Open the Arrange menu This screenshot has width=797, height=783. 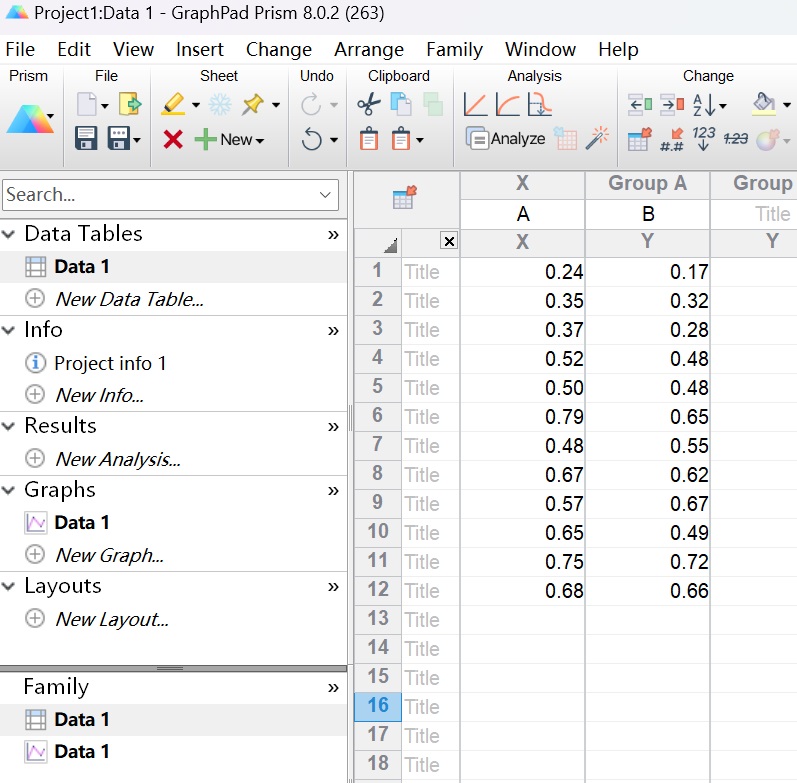click(x=369, y=49)
